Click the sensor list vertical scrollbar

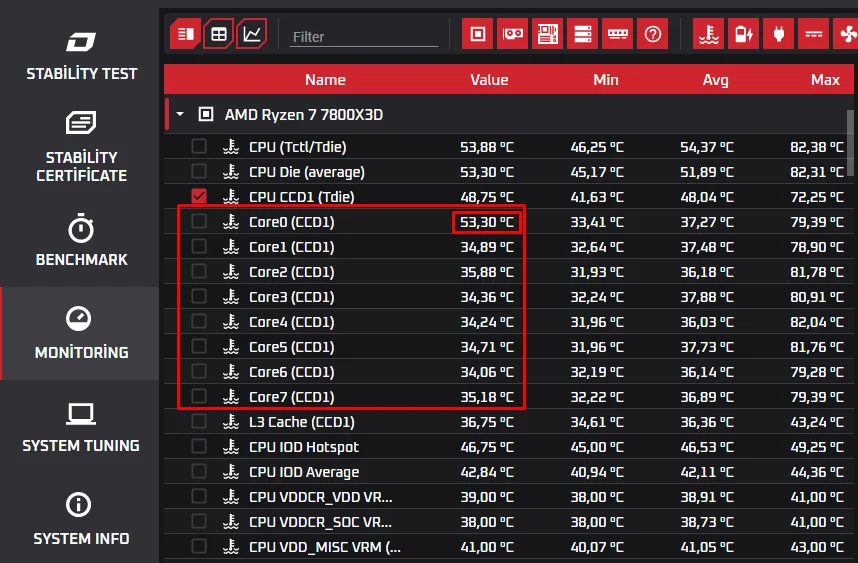pos(850,143)
